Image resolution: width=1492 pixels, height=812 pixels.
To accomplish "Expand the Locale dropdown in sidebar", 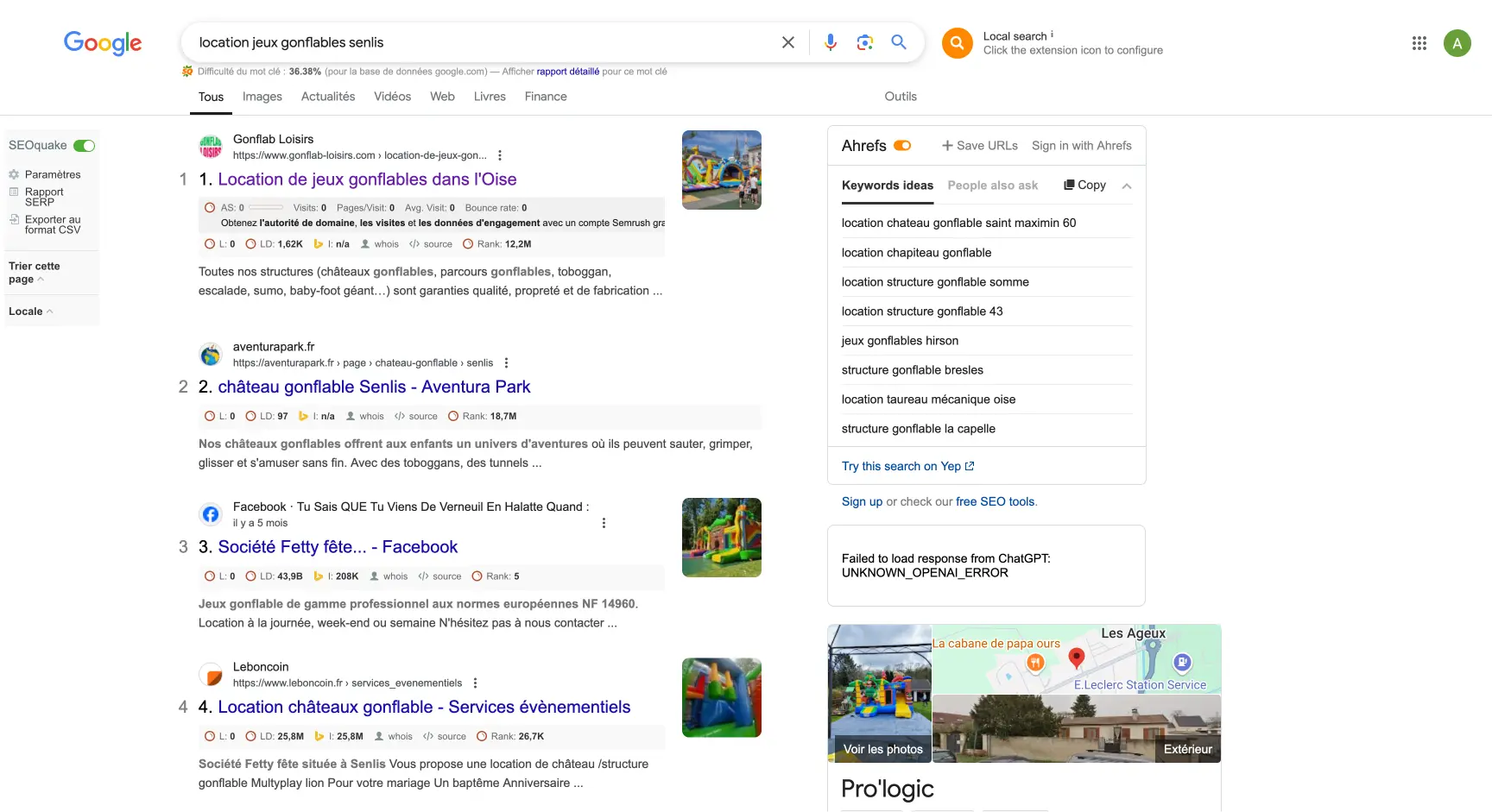I will point(31,312).
